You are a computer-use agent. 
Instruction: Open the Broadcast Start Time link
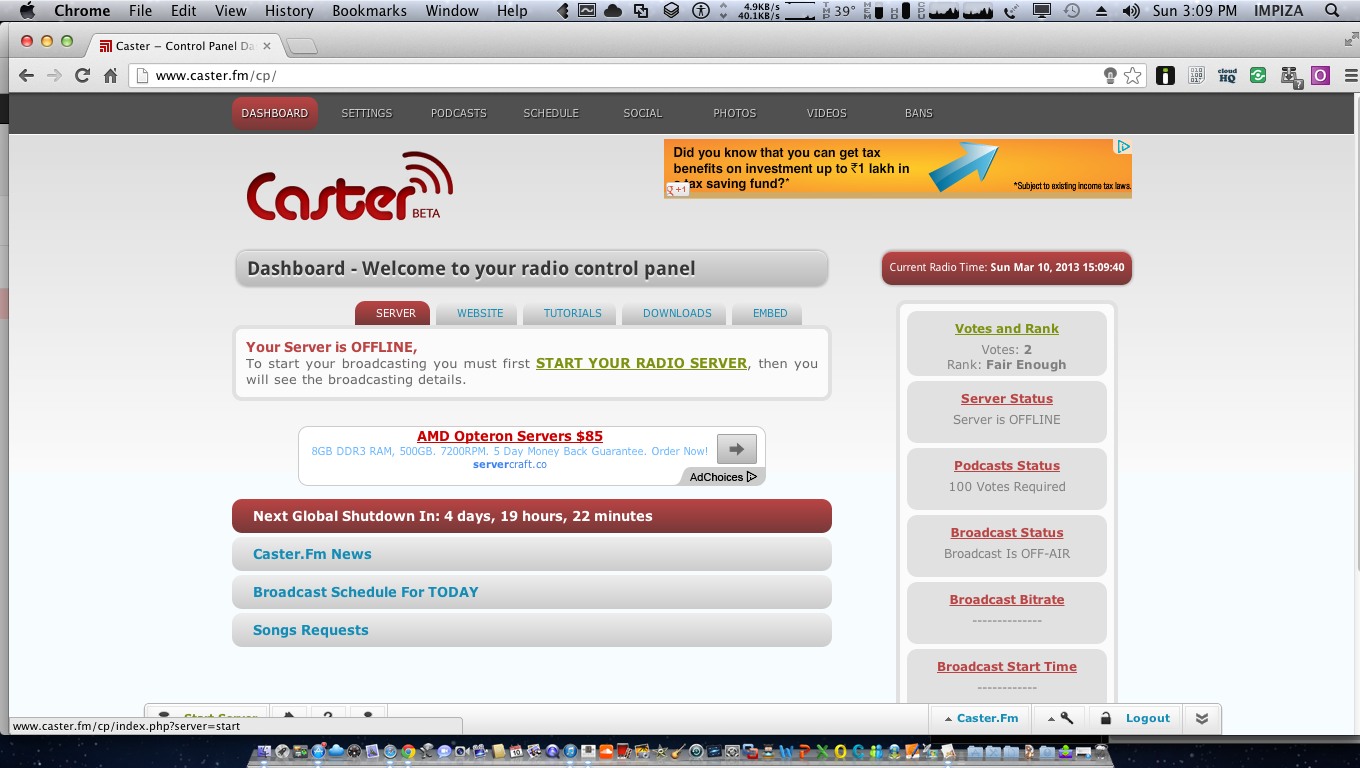(1006, 667)
